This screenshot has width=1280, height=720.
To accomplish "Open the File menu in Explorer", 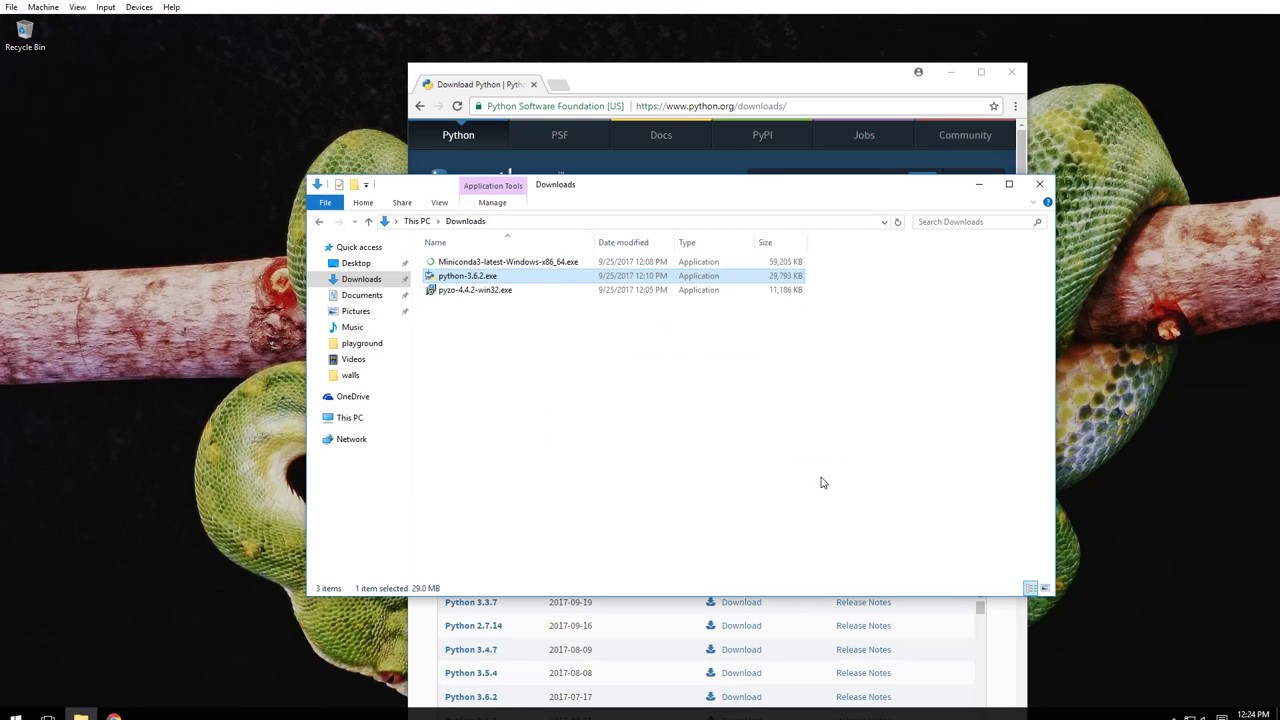I will [325, 202].
